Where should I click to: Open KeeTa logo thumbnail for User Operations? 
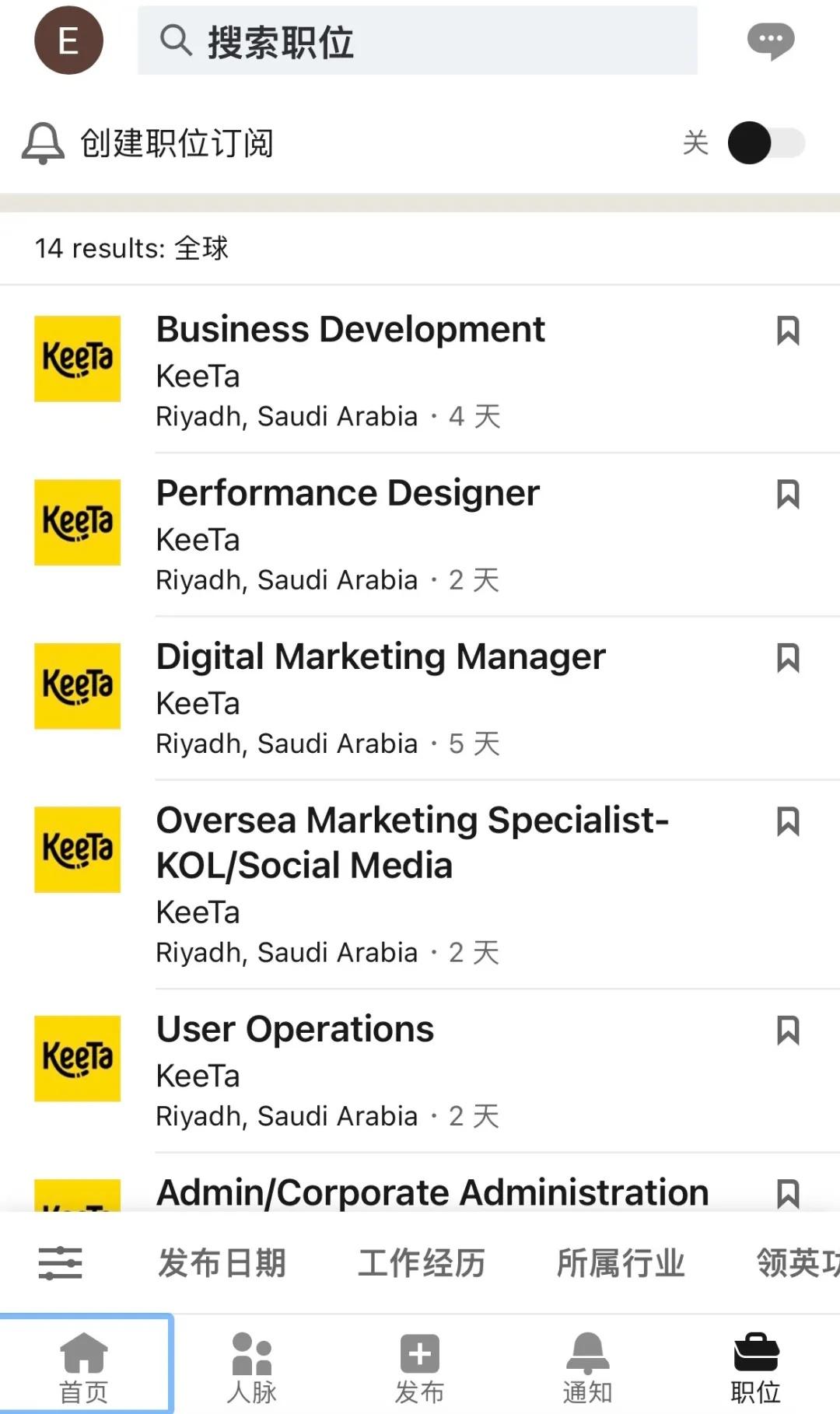point(77,1058)
